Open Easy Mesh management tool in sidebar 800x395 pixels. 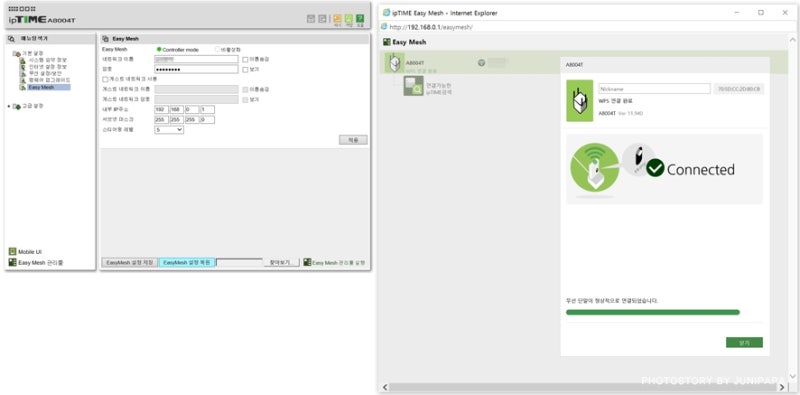point(36,263)
